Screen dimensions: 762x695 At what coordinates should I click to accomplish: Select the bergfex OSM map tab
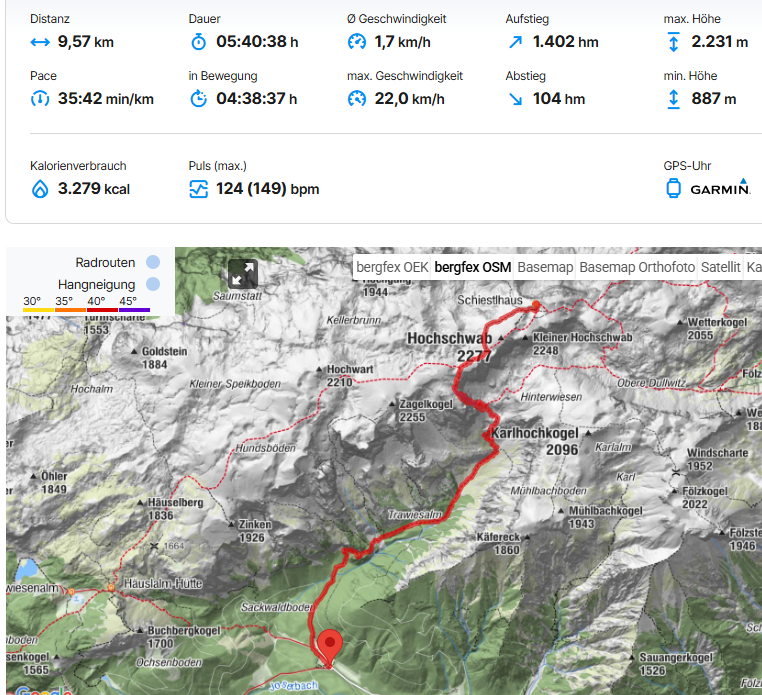coord(472,267)
